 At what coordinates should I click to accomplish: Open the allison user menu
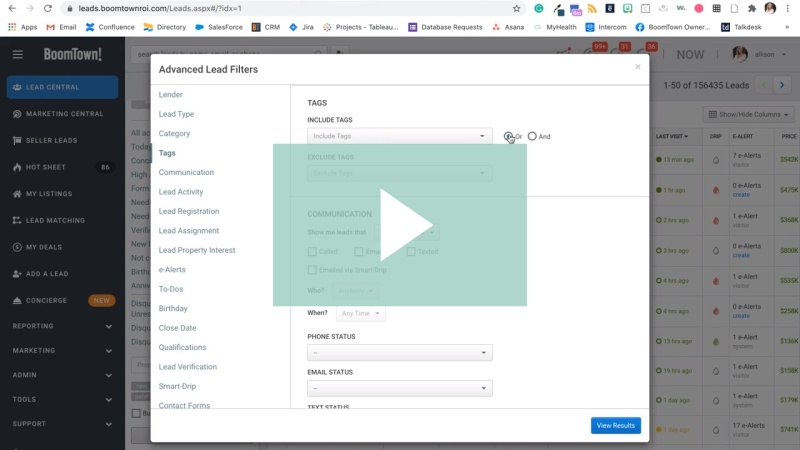coord(760,54)
